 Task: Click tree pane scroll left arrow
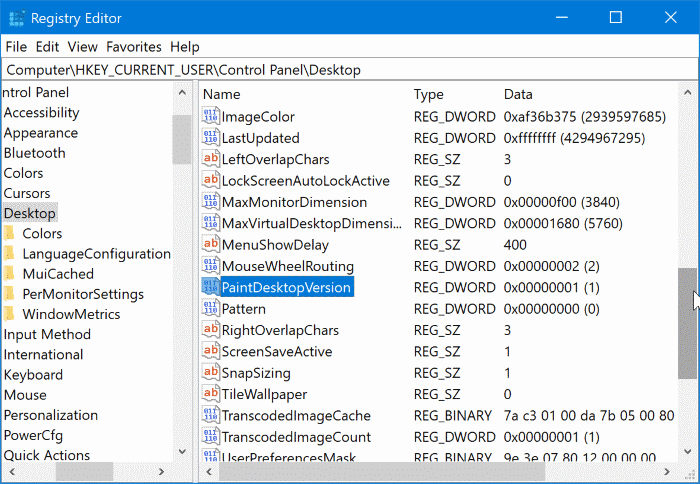(x=12, y=471)
